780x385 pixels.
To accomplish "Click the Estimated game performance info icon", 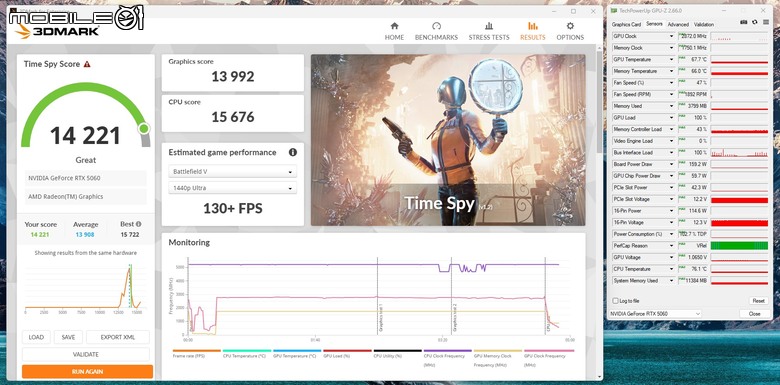I will click(292, 152).
